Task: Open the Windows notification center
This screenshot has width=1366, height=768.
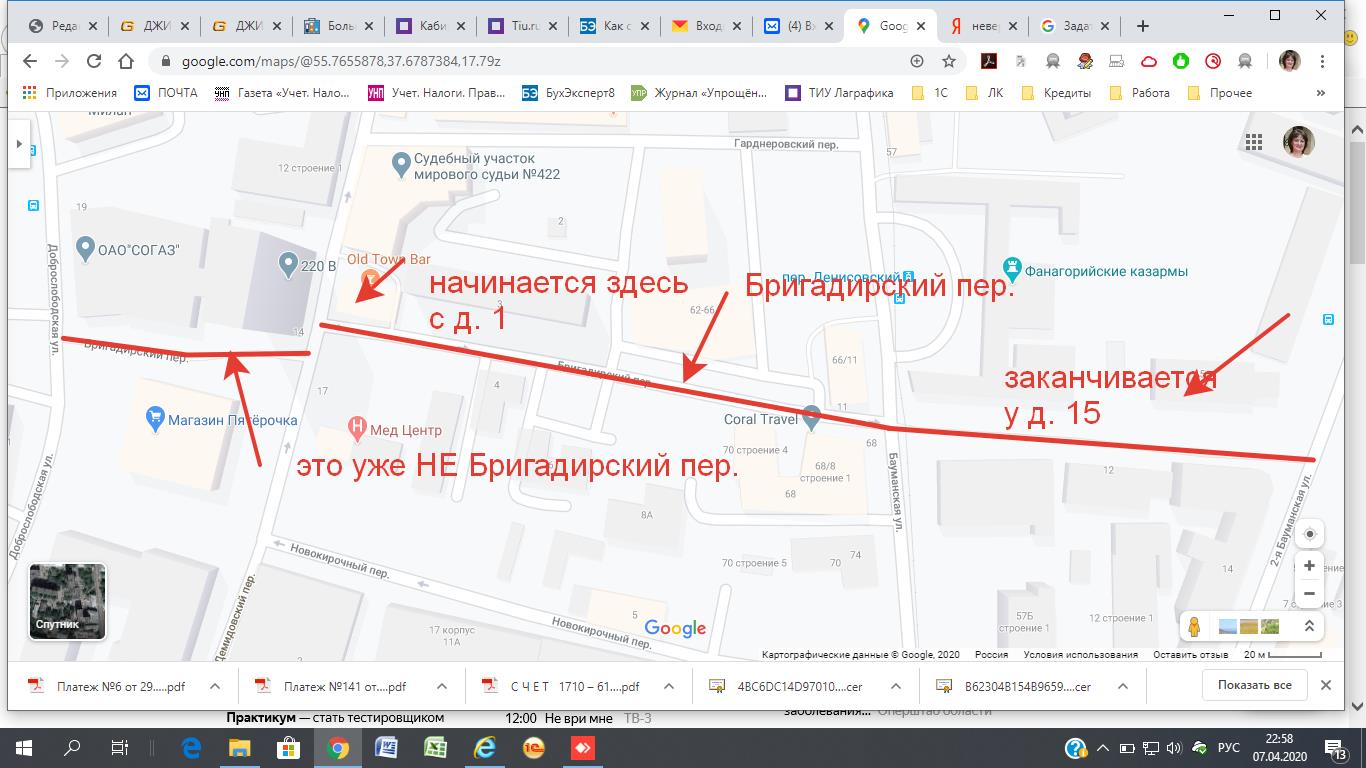Action: [1335, 747]
